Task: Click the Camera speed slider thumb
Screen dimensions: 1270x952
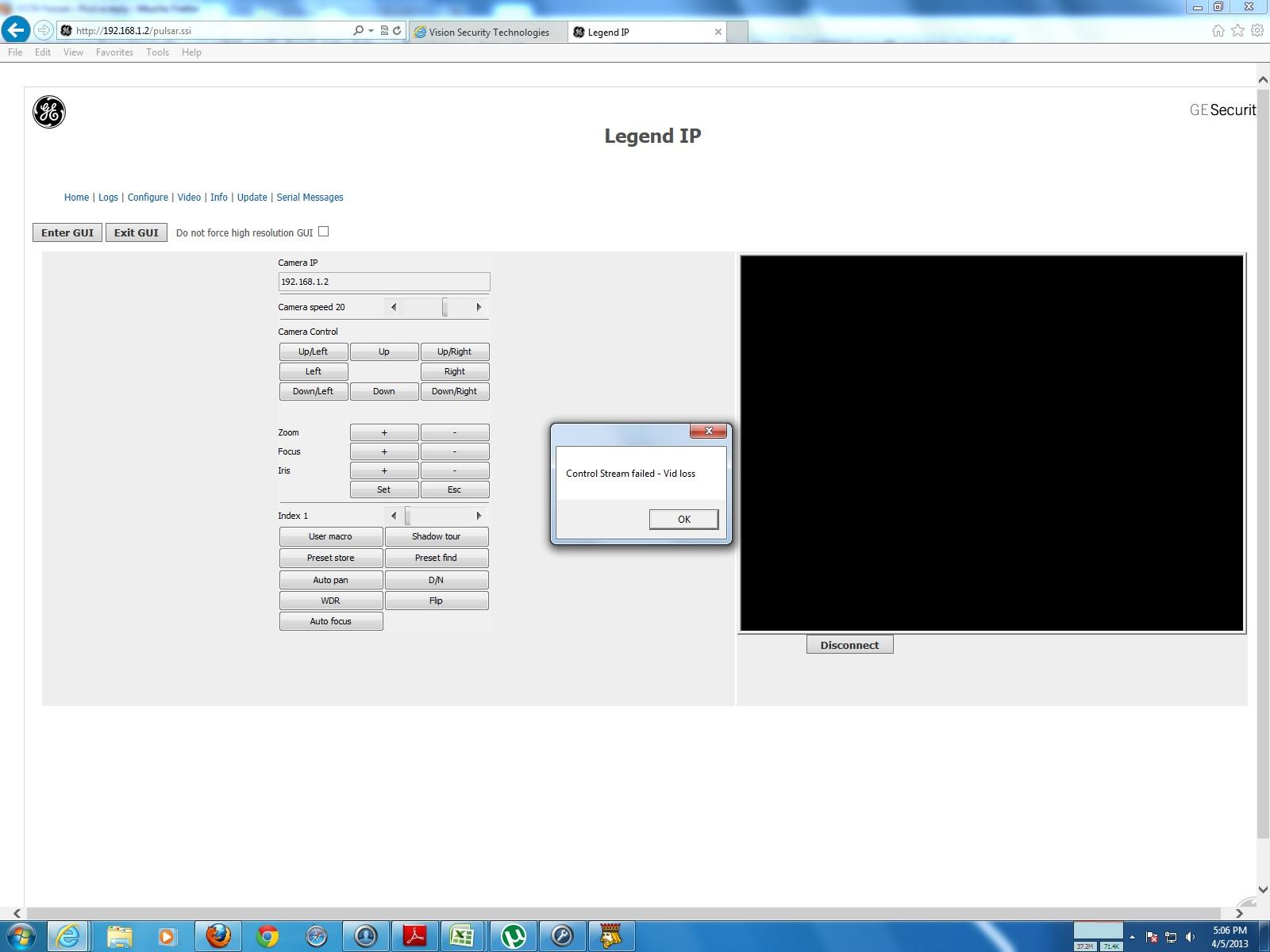Action: [444, 307]
